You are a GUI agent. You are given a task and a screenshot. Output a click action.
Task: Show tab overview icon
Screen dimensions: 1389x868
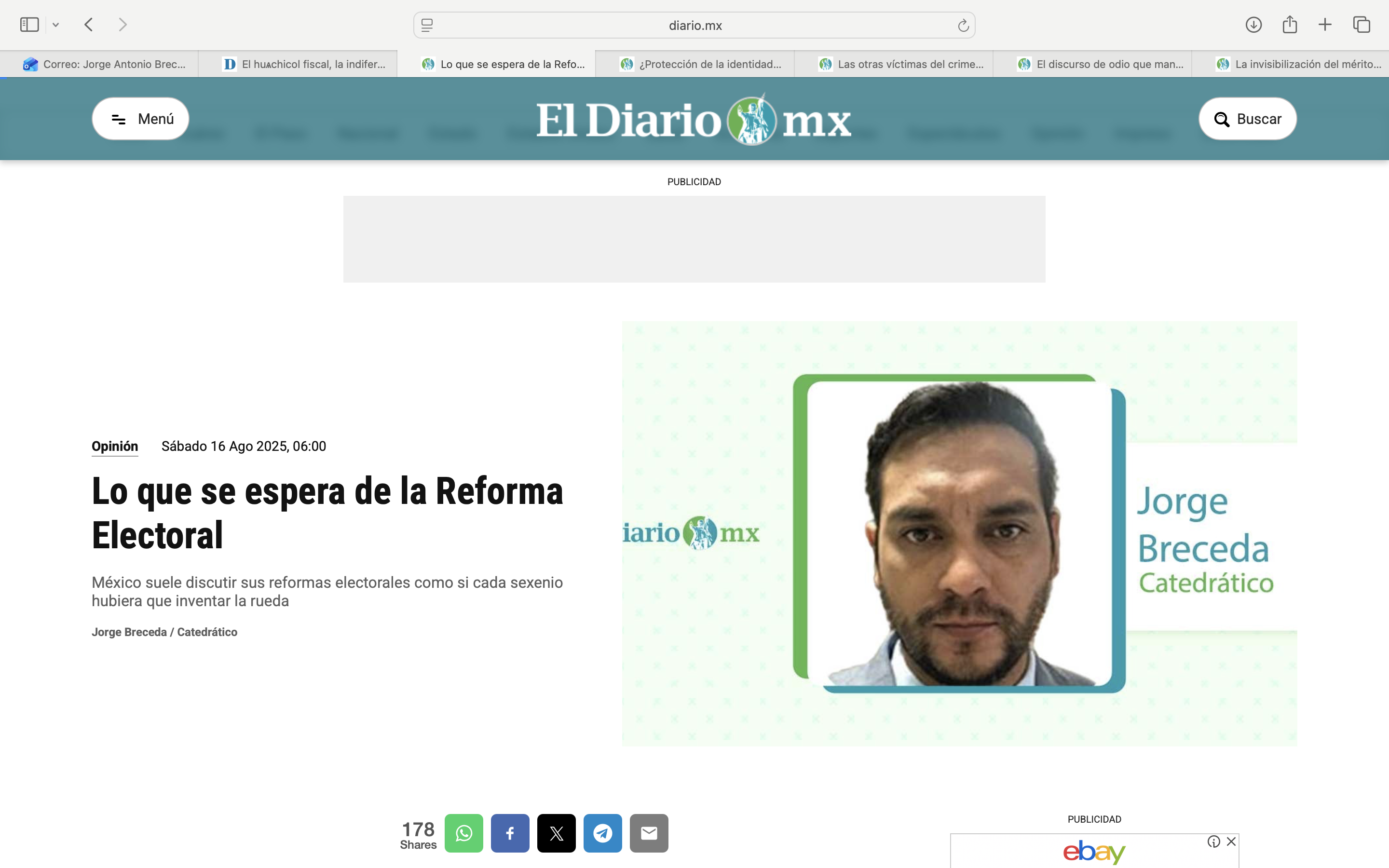[1362, 25]
